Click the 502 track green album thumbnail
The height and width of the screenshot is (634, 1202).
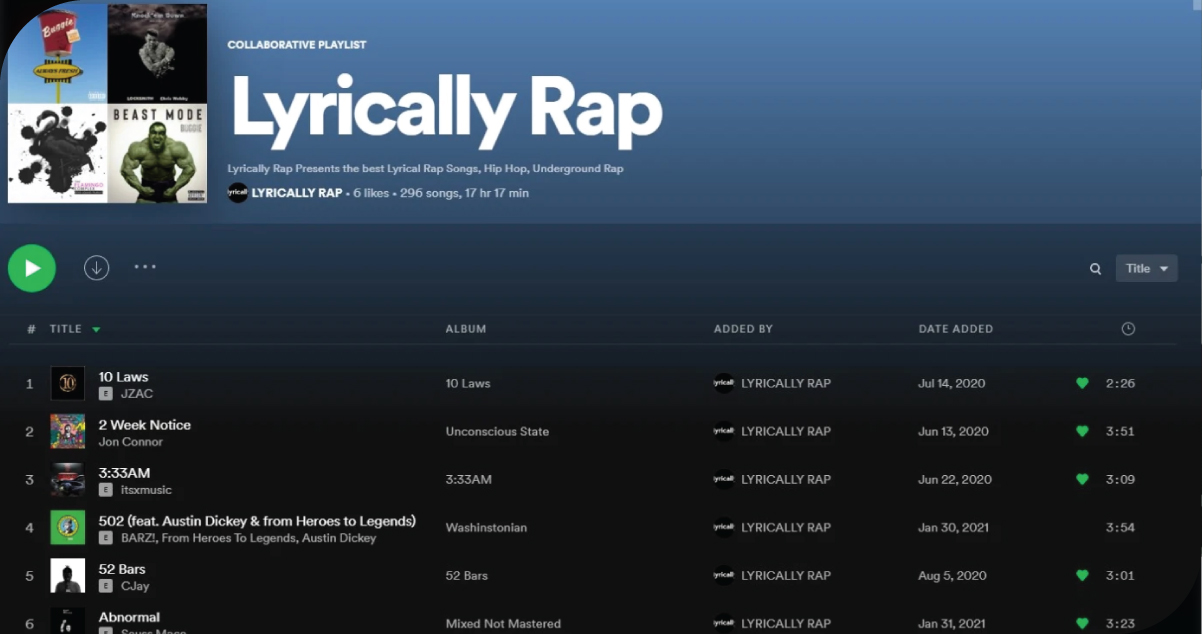click(68, 527)
